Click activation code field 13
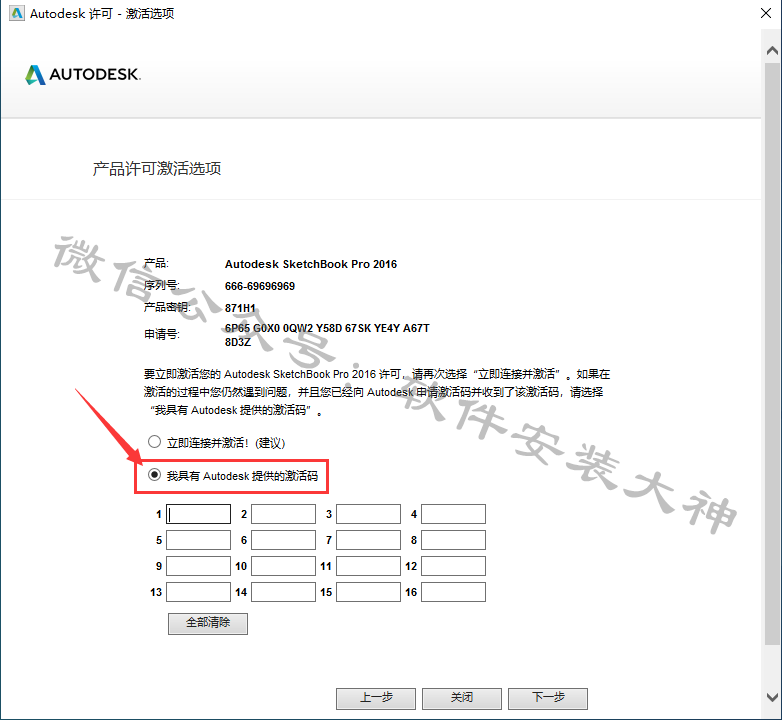Image resolution: width=782 pixels, height=720 pixels. coord(198,592)
